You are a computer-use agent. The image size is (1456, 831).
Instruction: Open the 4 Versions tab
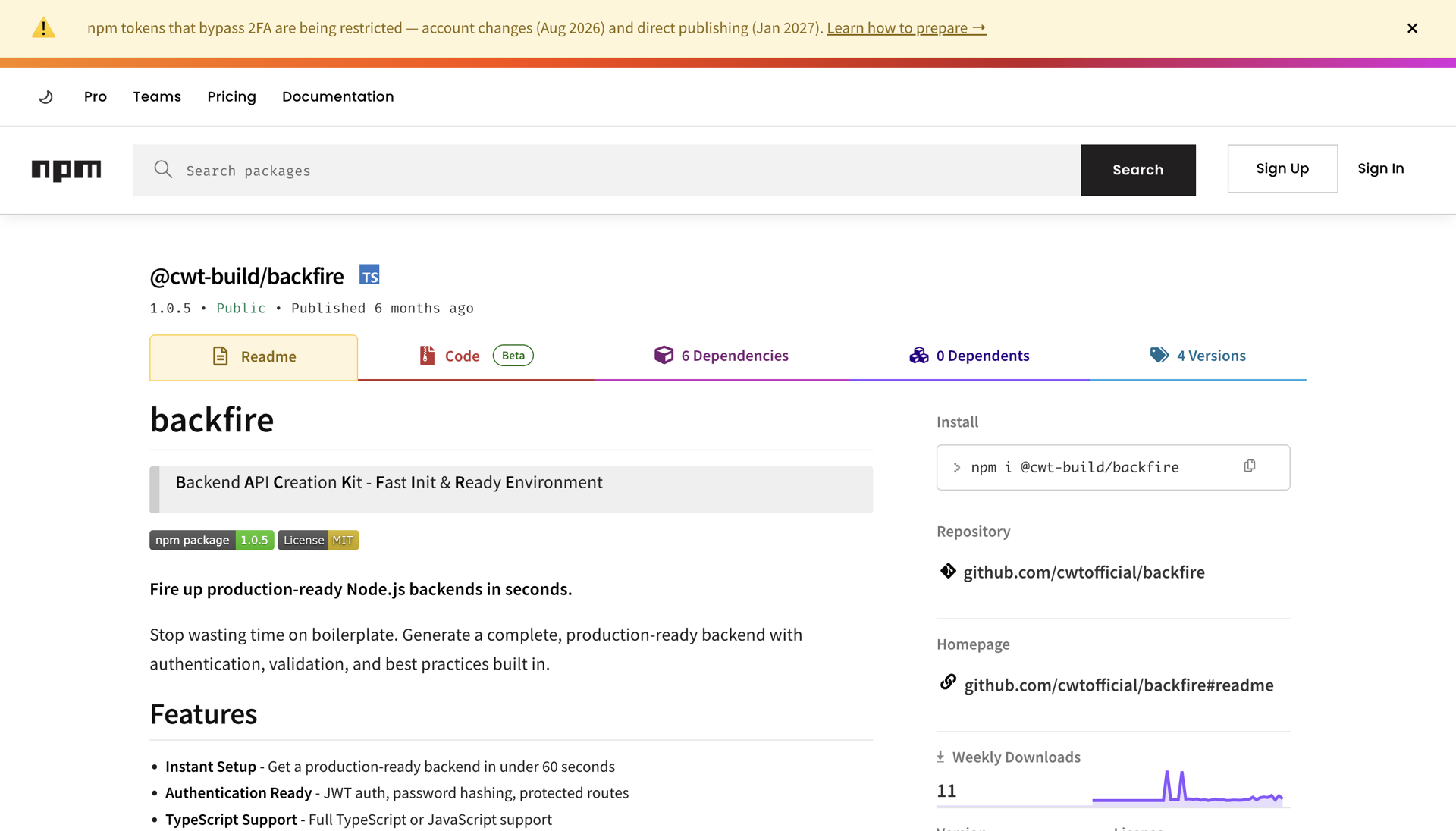pyautogui.click(x=1198, y=356)
